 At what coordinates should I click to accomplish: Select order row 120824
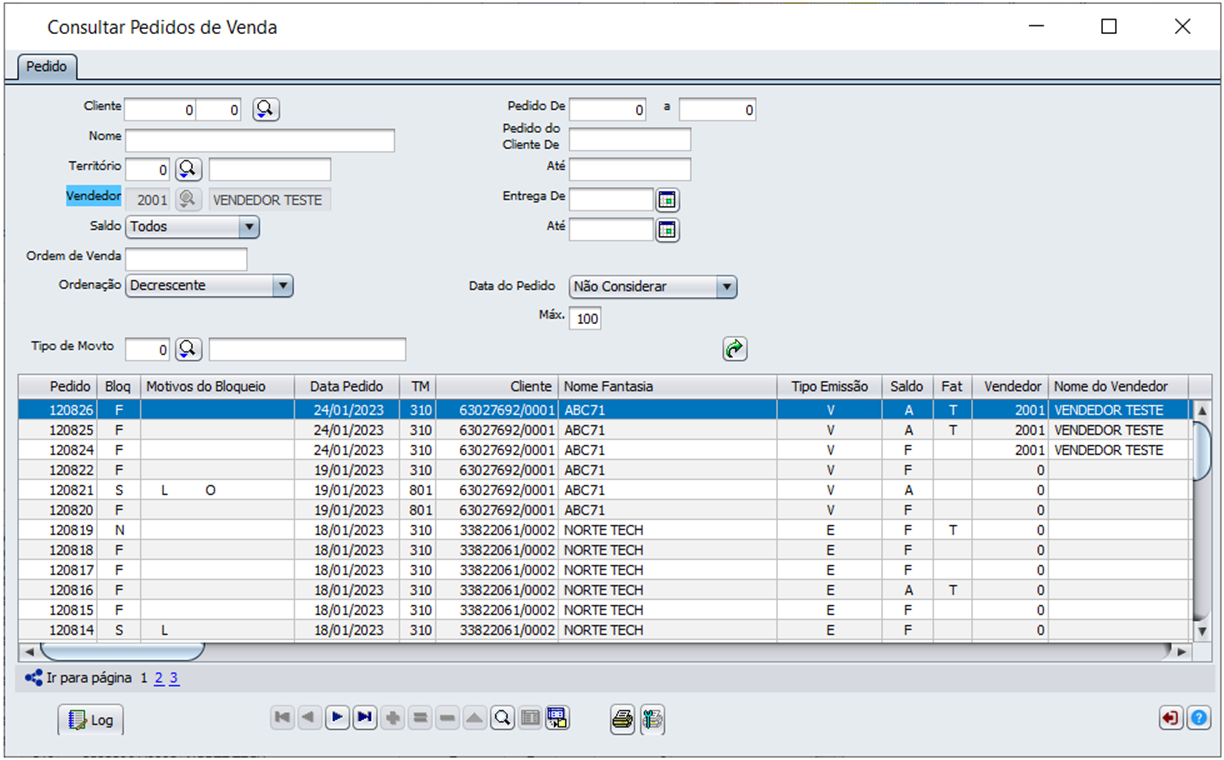click(605, 450)
